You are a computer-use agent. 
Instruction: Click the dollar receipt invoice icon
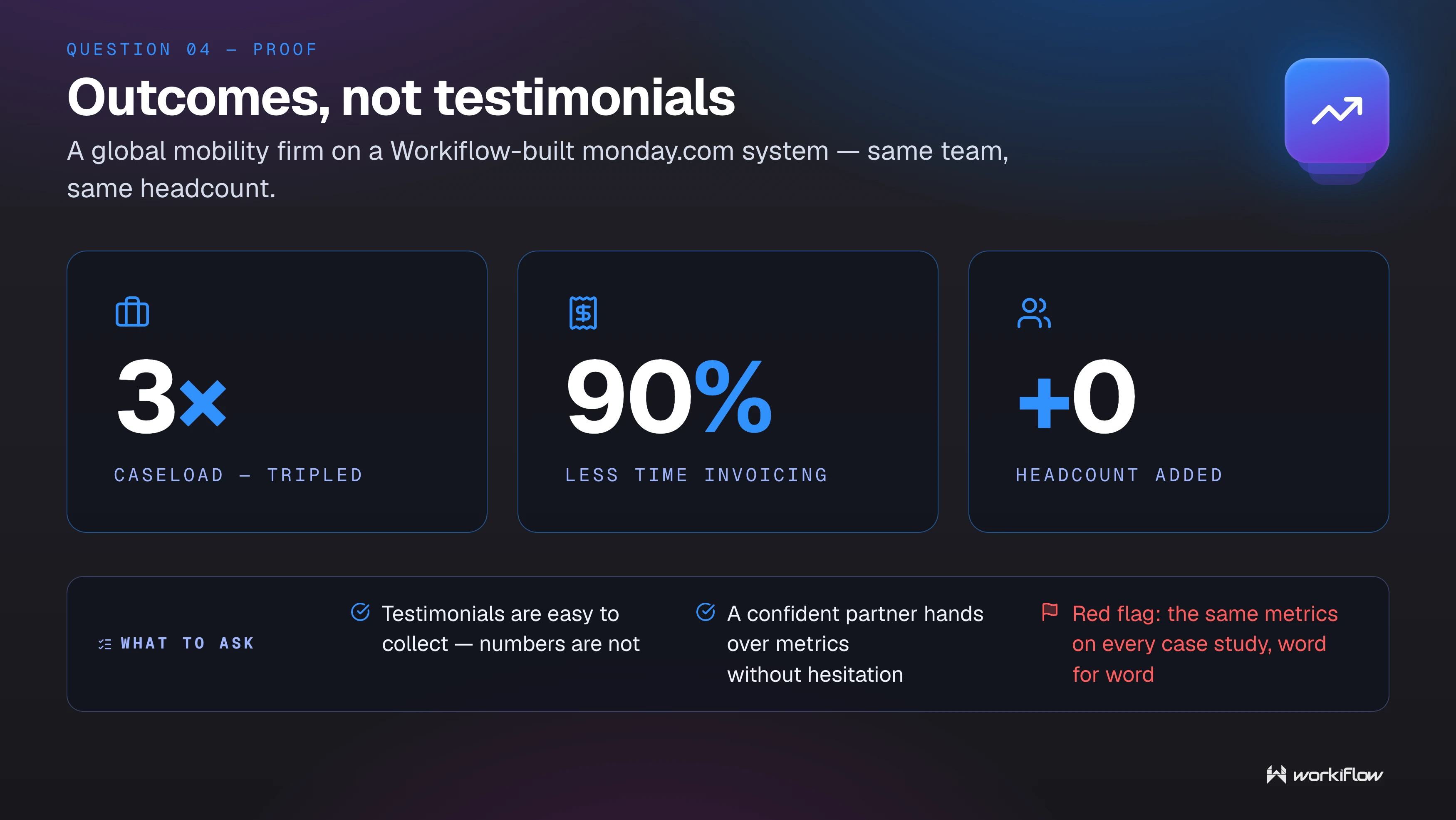583,312
